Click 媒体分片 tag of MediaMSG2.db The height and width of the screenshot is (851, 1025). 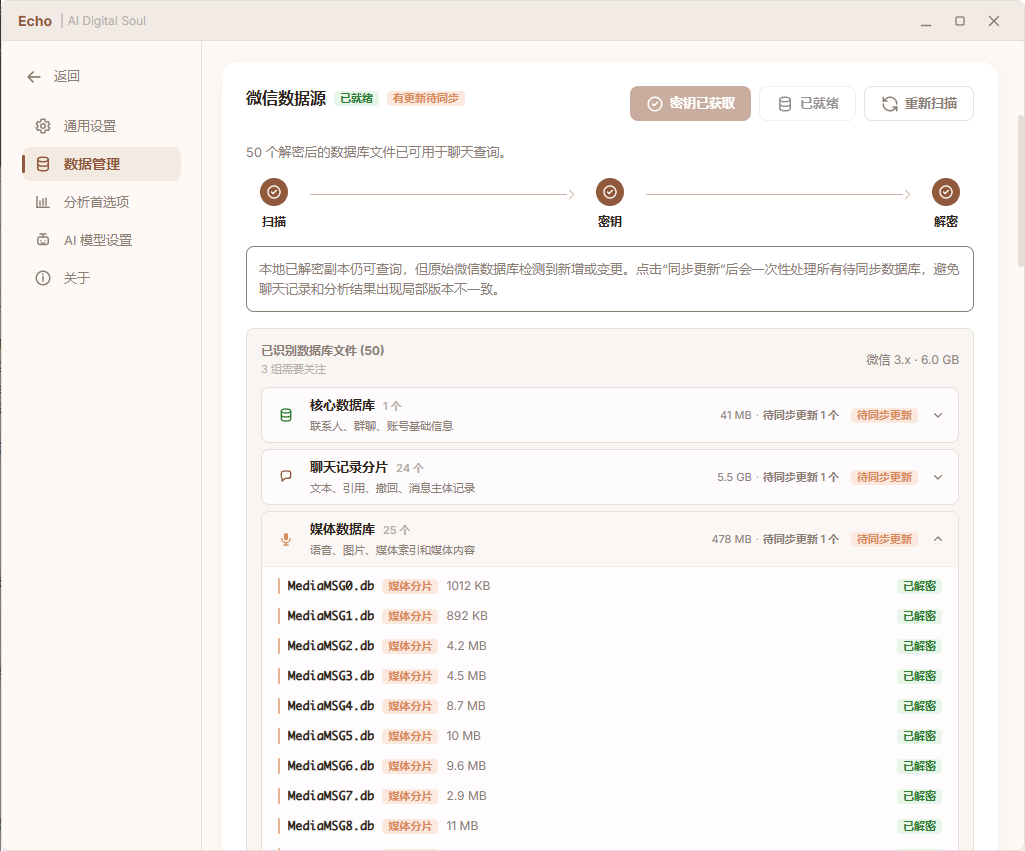(410, 646)
